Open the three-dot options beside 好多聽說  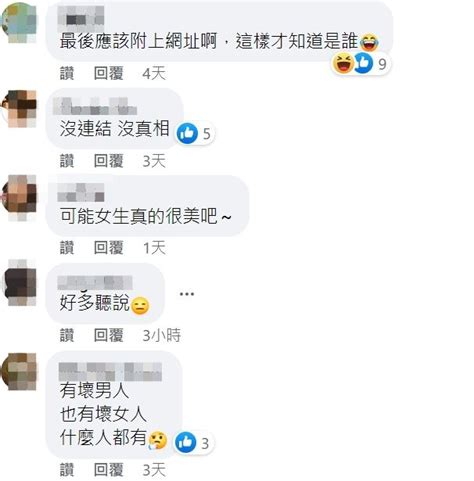(187, 294)
